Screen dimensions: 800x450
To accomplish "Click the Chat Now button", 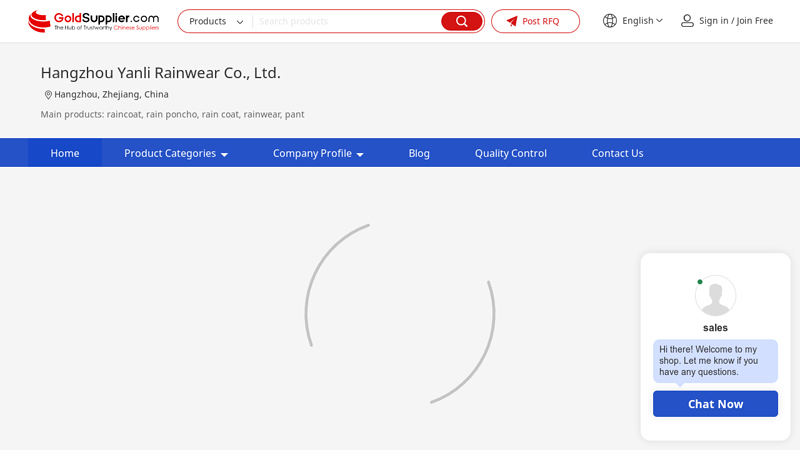I will pyautogui.click(x=715, y=404).
